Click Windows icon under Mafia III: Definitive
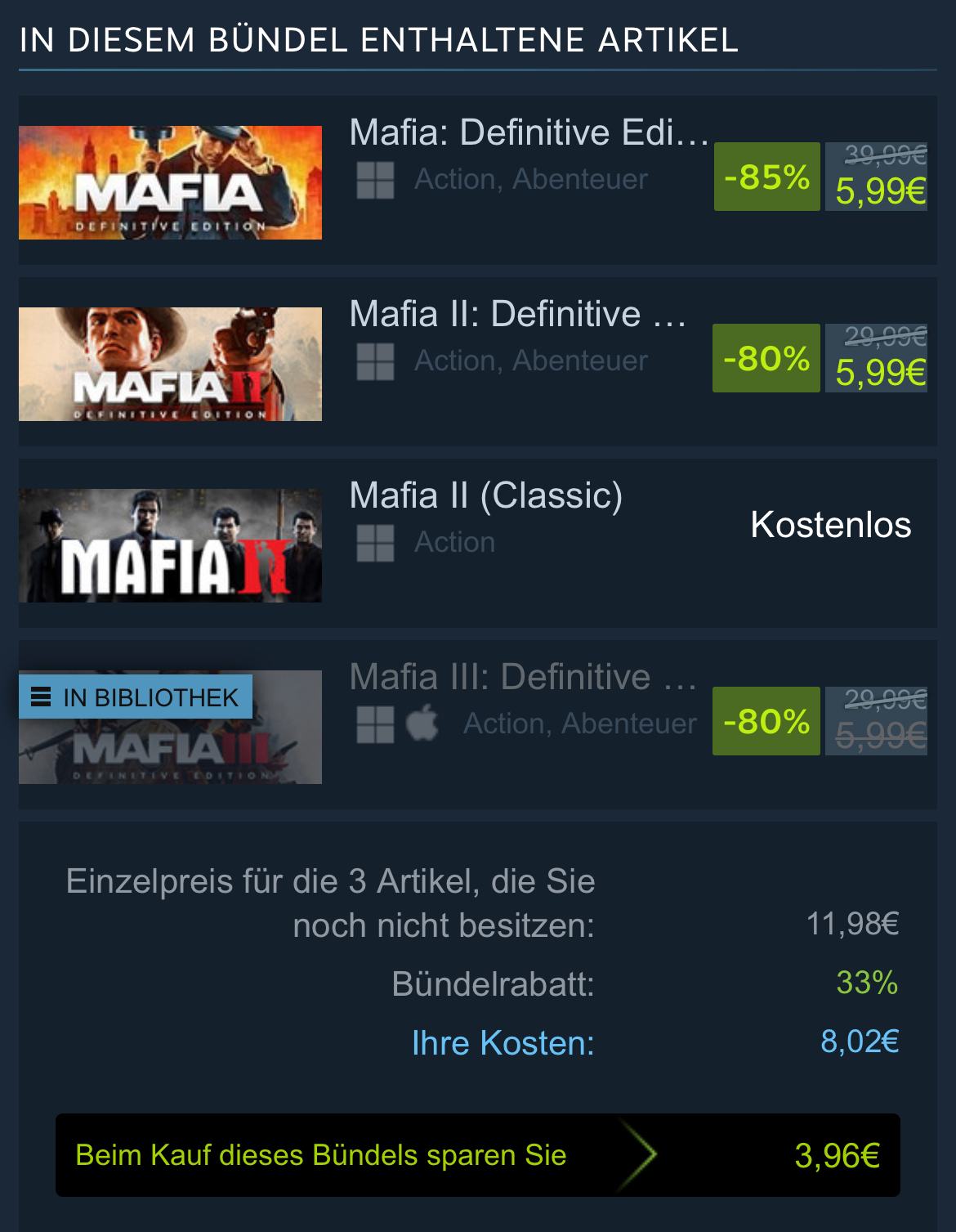Screen dimensions: 956x1232 pyautogui.click(x=375, y=724)
